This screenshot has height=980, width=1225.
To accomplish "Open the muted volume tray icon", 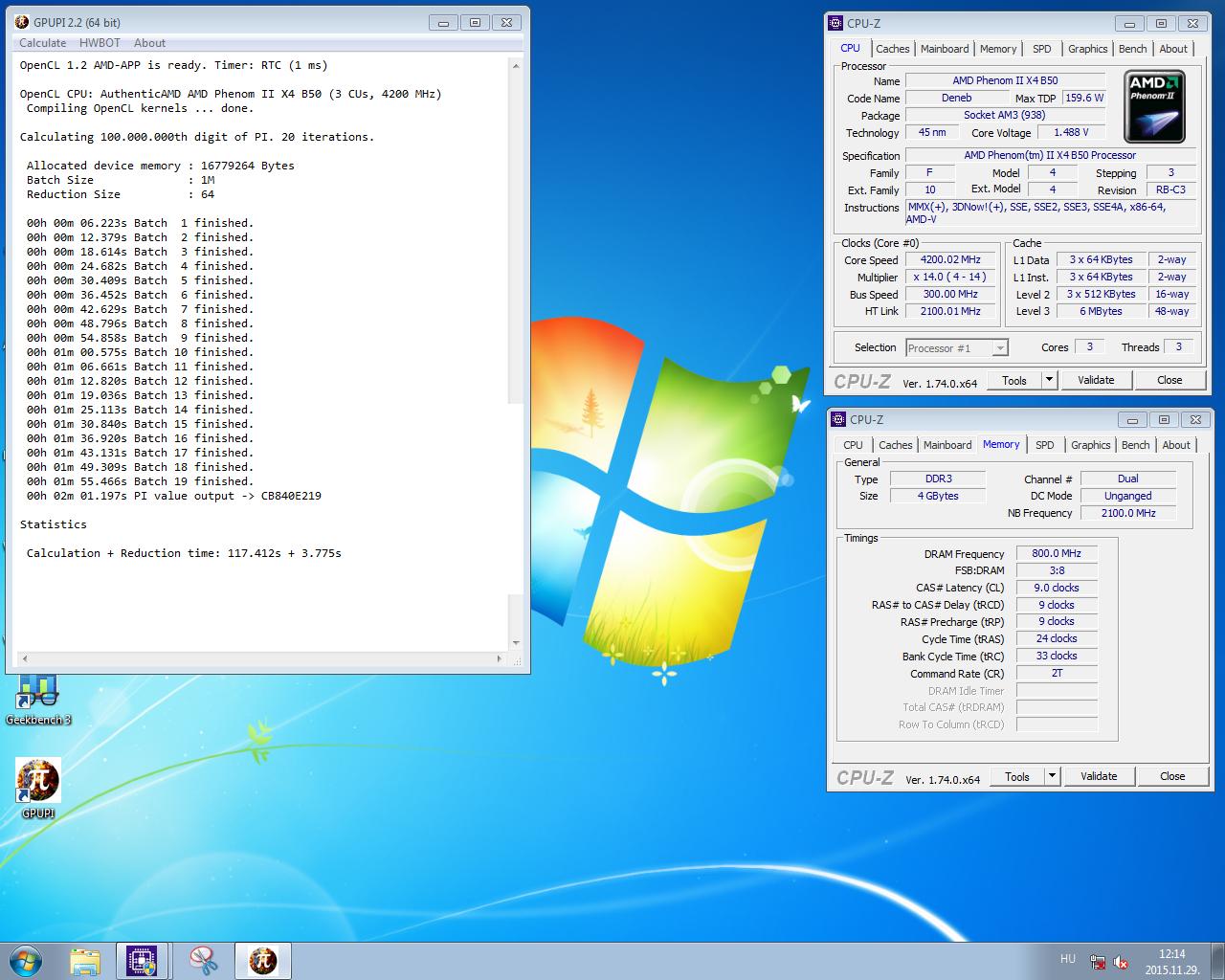I will 1121,963.
